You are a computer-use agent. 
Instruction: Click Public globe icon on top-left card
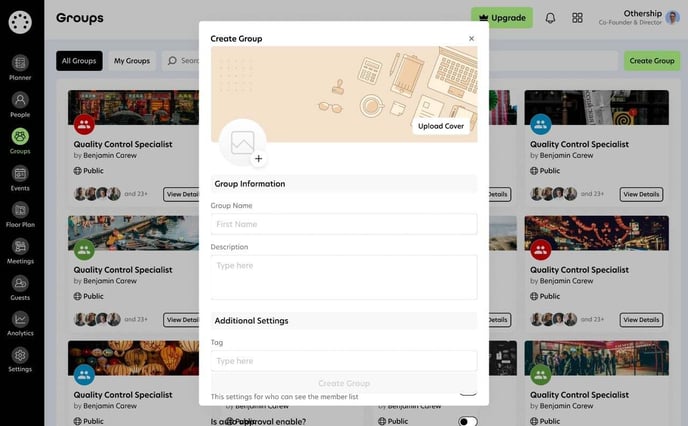[x=78, y=171]
